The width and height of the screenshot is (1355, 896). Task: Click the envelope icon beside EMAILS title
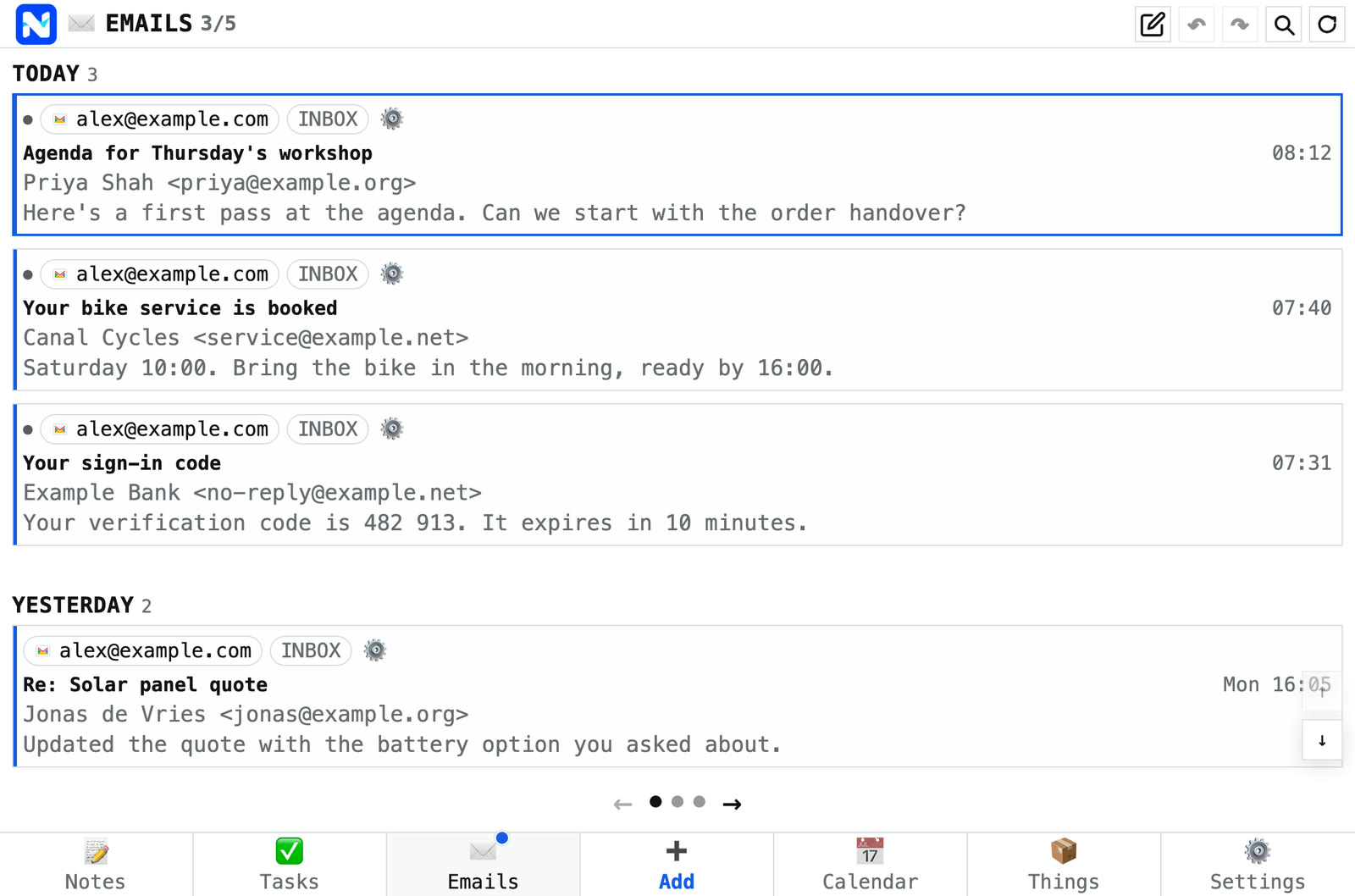pos(81,23)
